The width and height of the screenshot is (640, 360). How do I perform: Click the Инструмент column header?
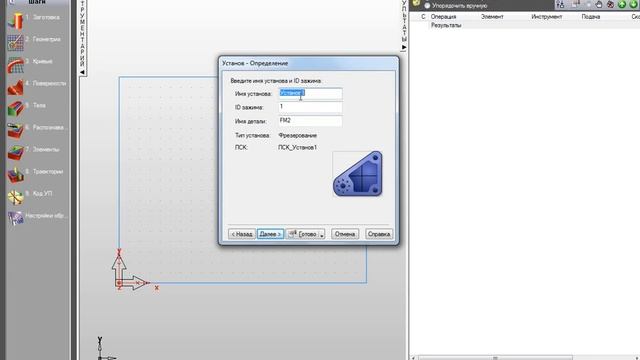[x=547, y=17]
